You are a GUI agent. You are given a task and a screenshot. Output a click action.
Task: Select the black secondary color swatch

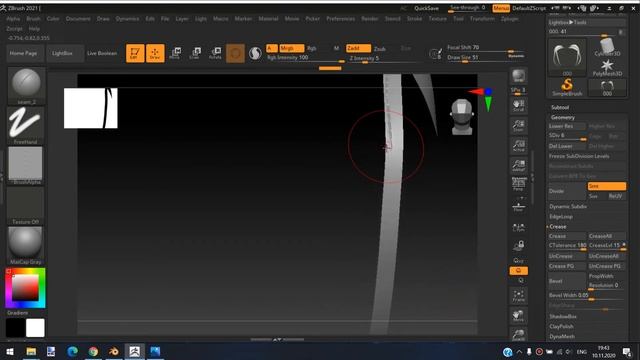(15, 328)
